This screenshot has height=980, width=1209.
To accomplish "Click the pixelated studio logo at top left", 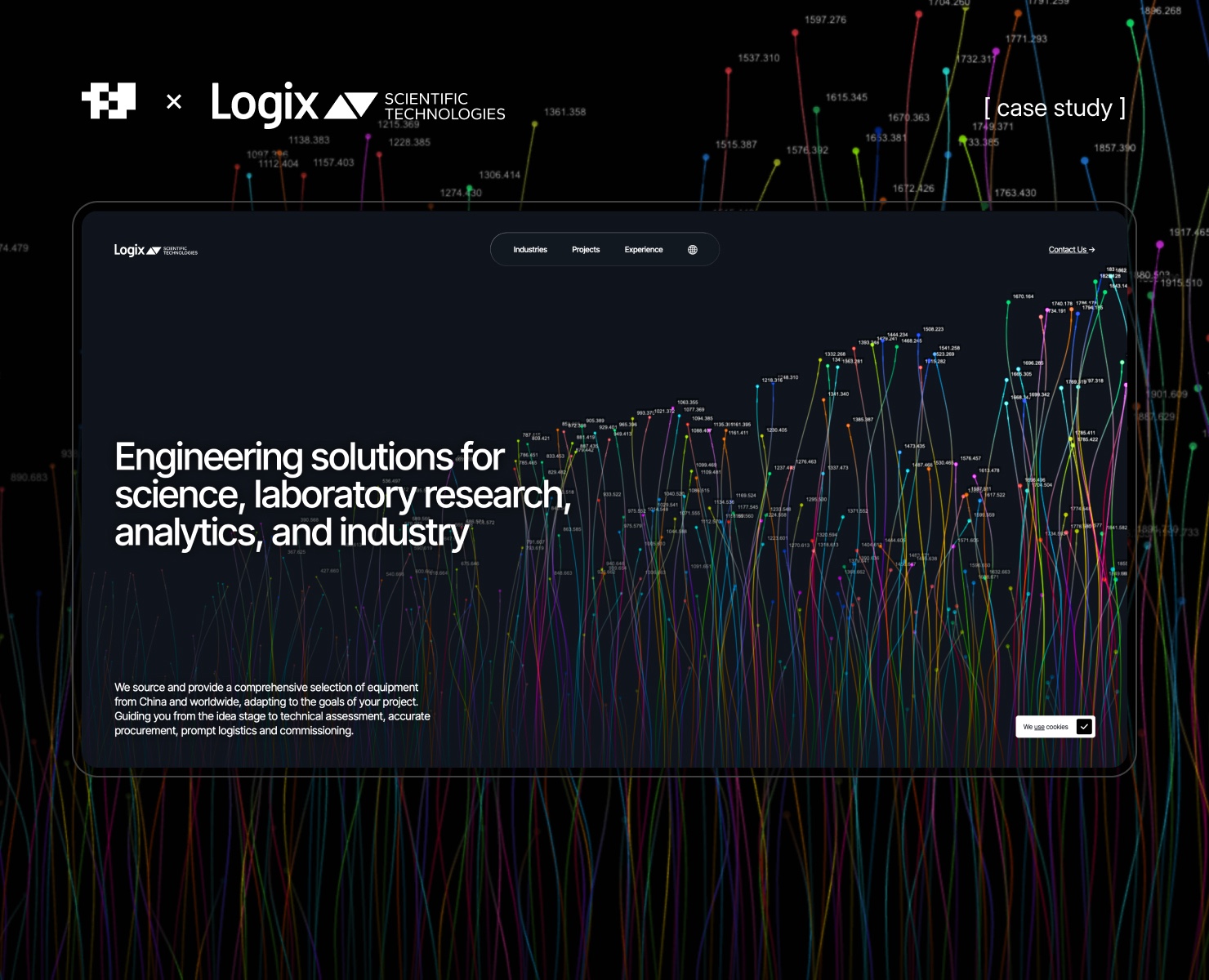I will tap(109, 101).
